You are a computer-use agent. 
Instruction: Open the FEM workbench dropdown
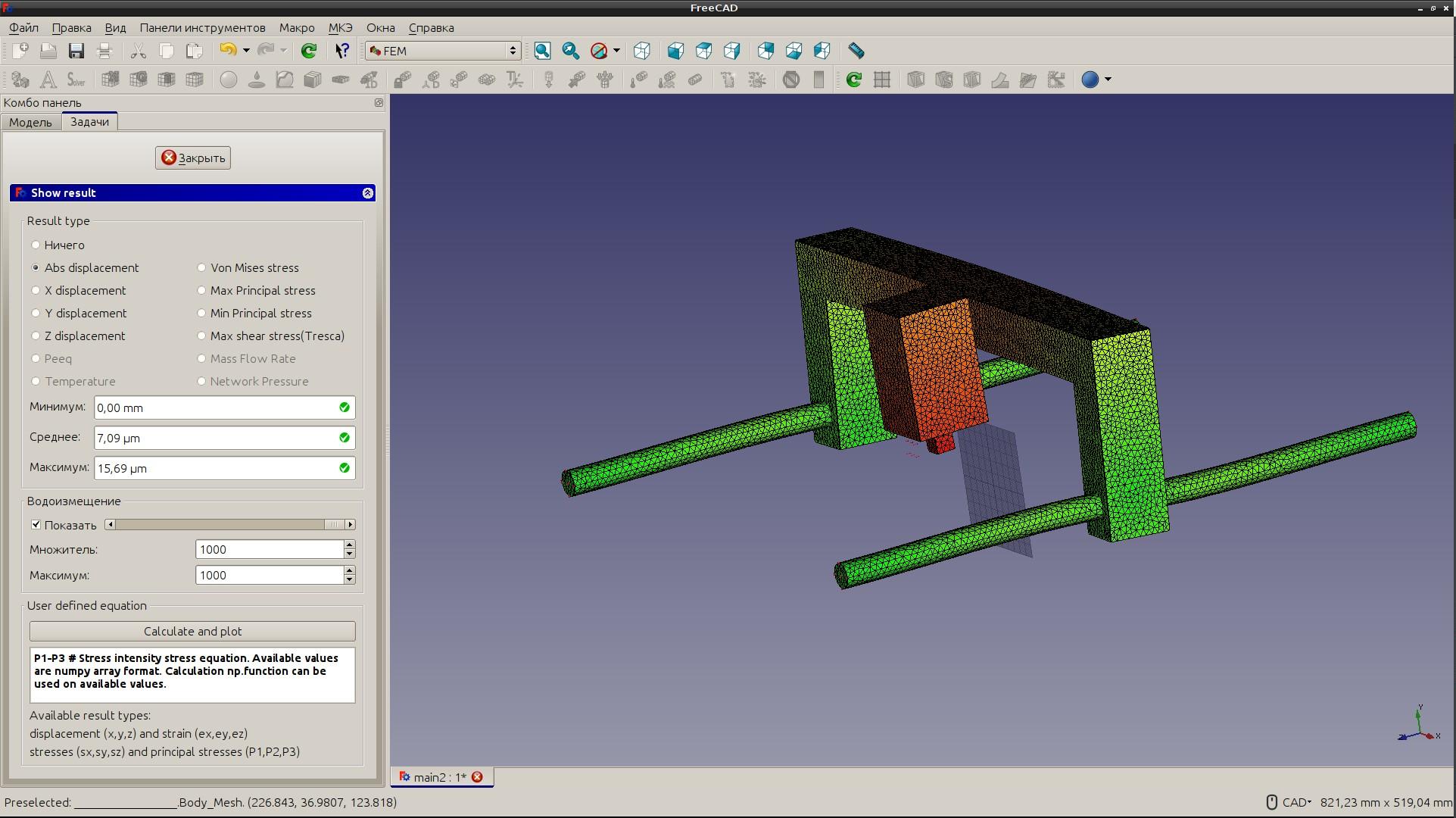[443, 51]
